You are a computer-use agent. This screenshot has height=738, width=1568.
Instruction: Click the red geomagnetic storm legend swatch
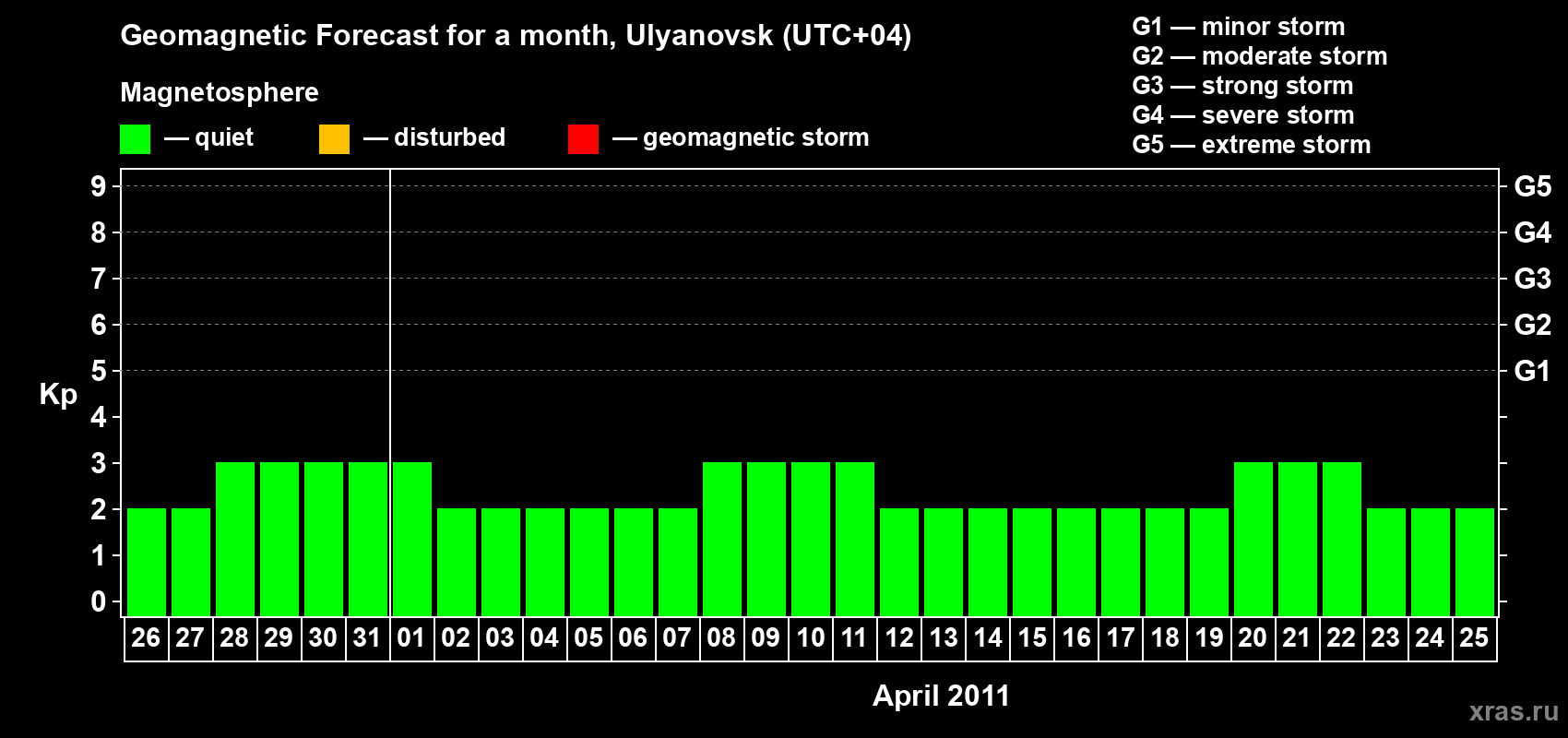tap(583, 139)
